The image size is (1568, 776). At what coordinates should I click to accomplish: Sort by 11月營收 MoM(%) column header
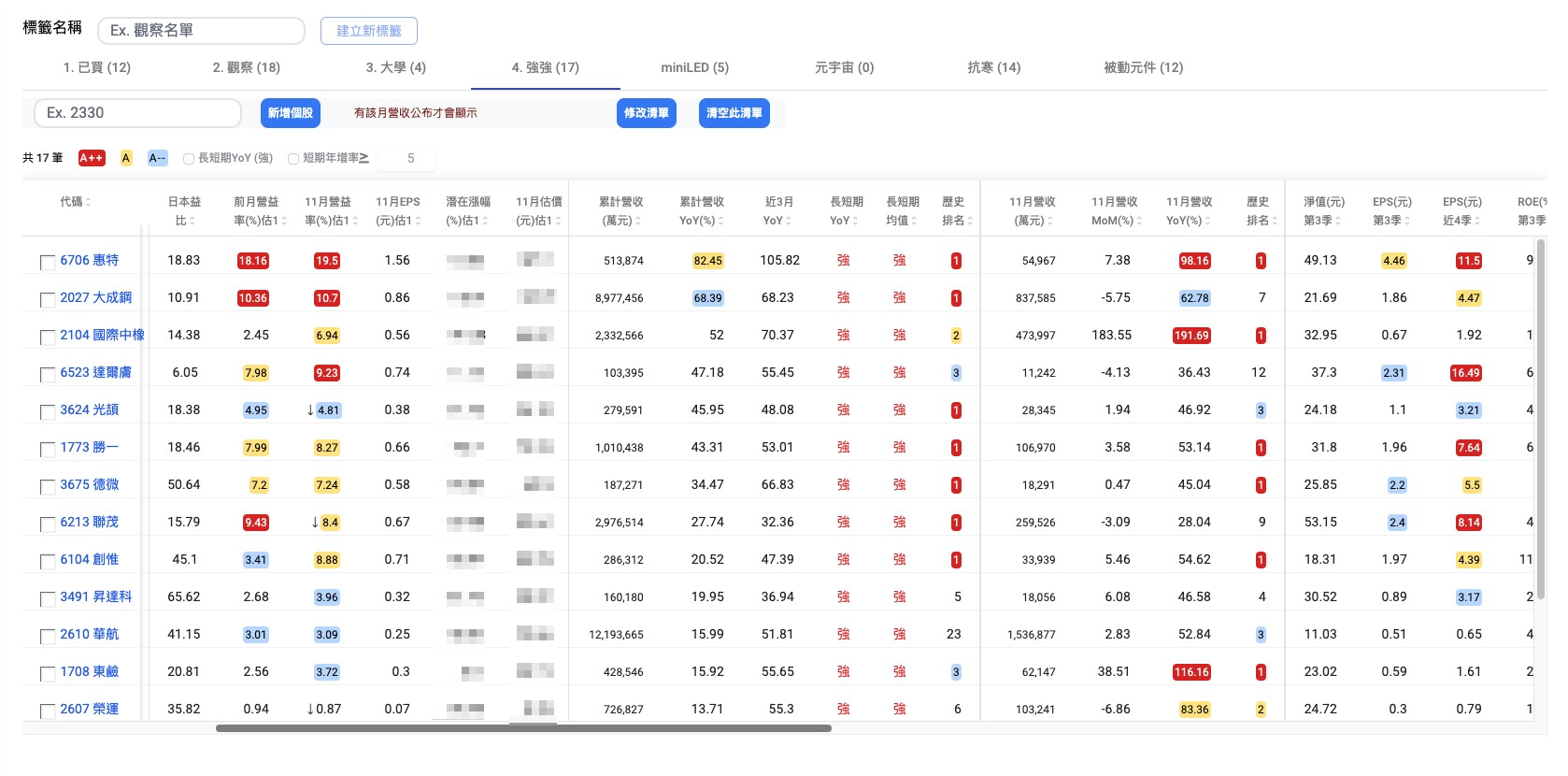[1115, 211]
